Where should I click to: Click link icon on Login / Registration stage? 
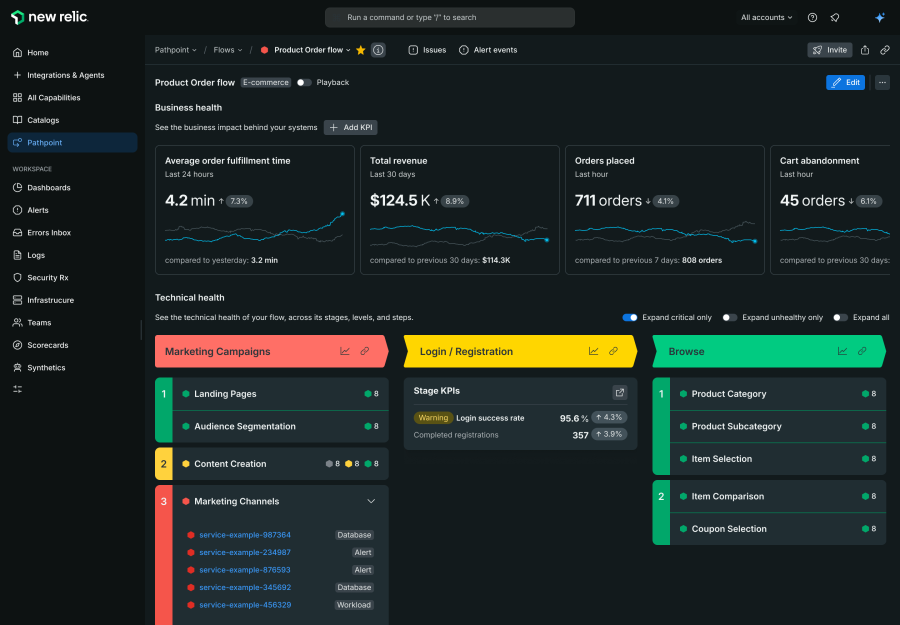[614, 351]
